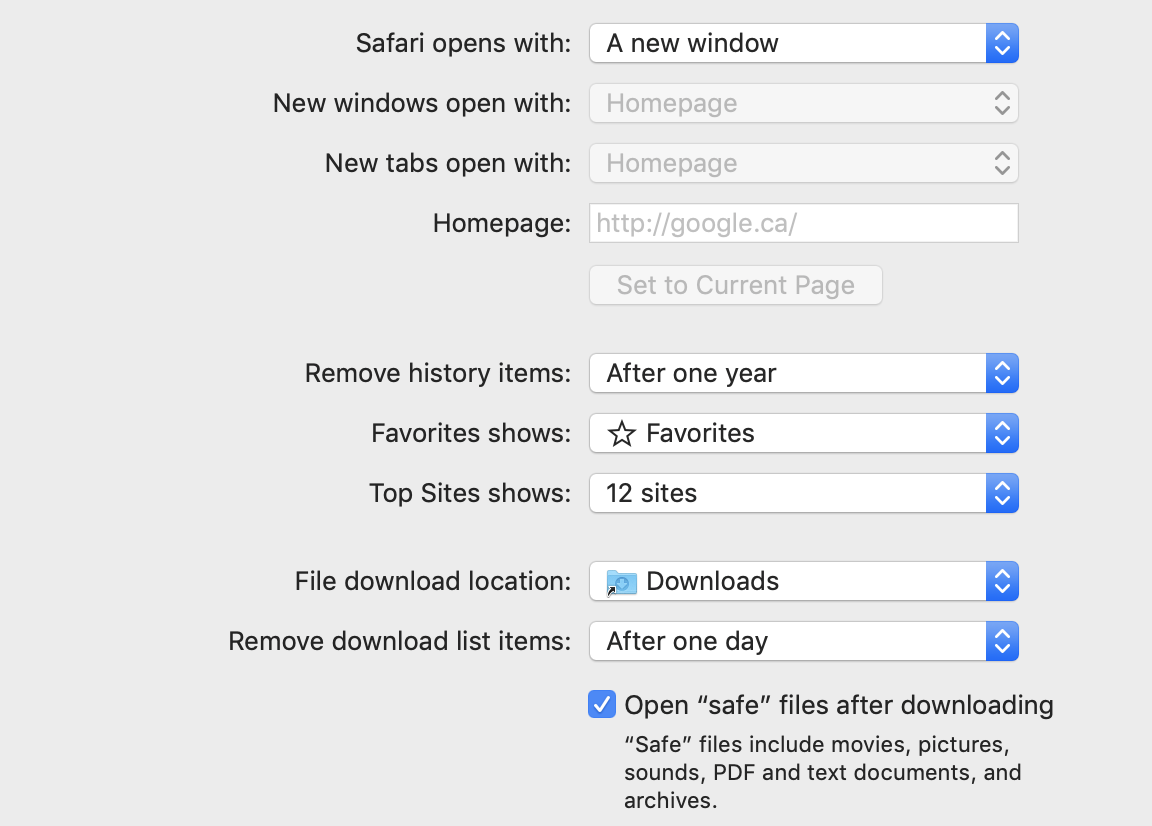Open the New windows open with dropdown

pos(788,103)
